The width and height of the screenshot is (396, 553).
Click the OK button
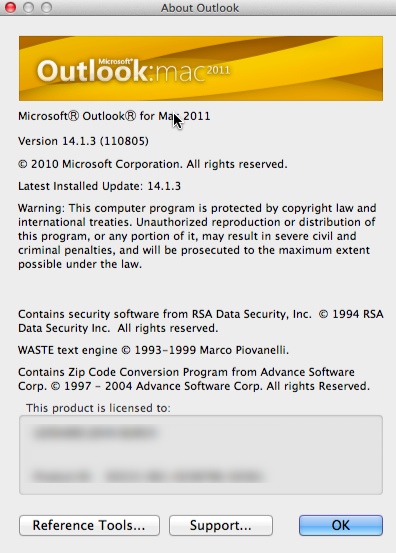[x=341, y=525]
